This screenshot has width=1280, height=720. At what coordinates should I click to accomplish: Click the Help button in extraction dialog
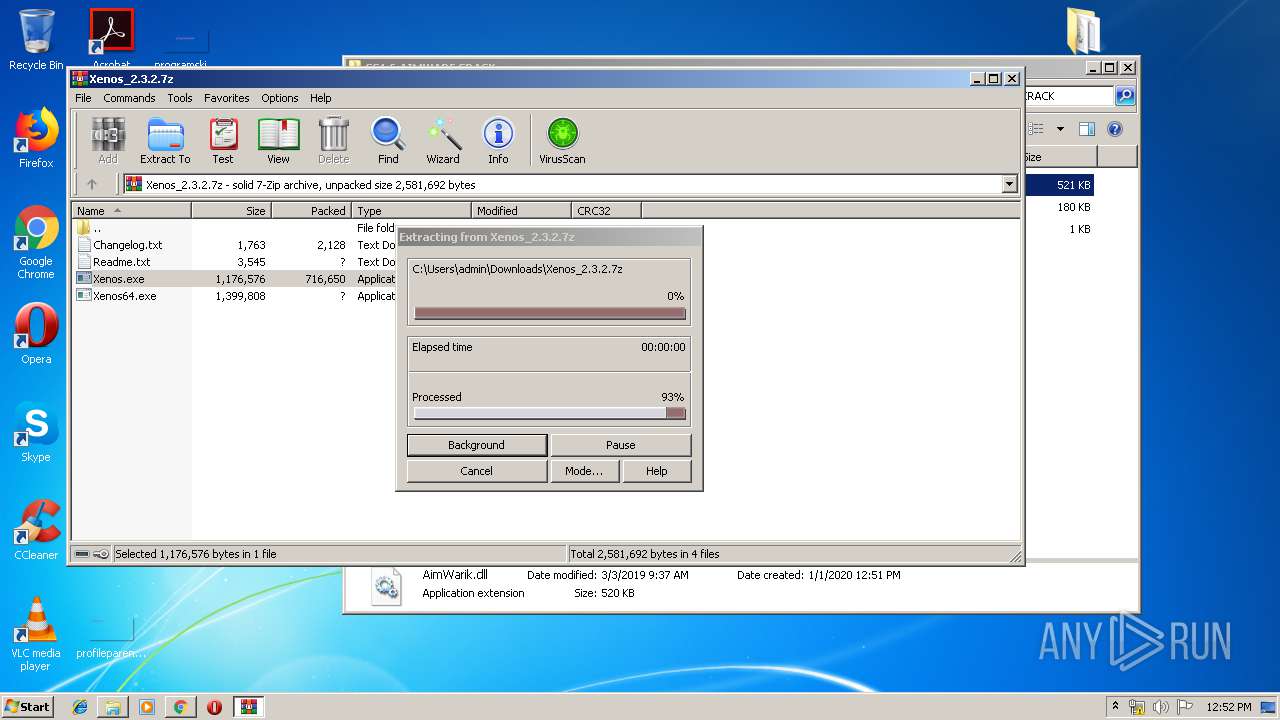point(656,471)
